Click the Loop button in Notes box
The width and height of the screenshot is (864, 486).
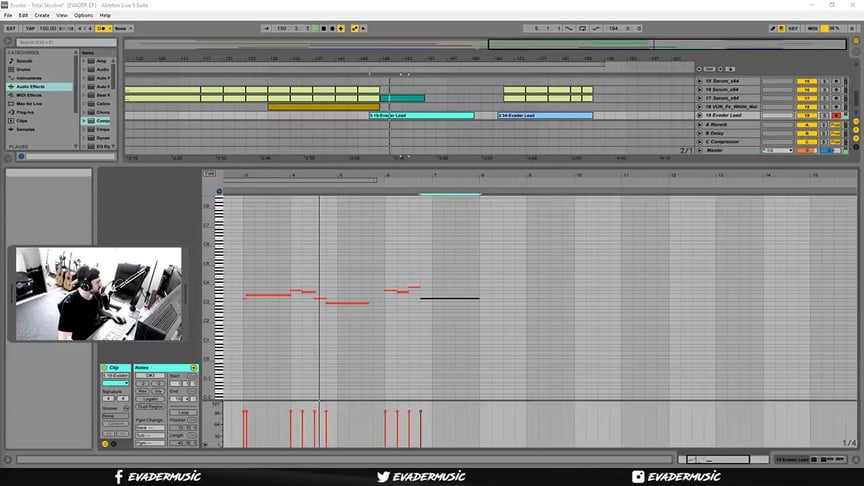tap(183, 412)
